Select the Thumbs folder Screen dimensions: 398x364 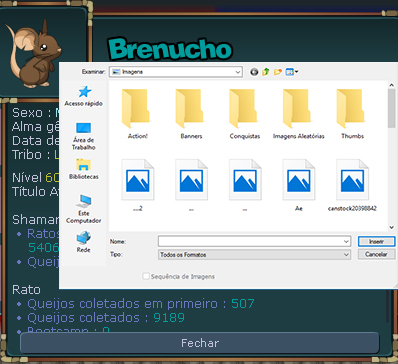coord(352,114)
